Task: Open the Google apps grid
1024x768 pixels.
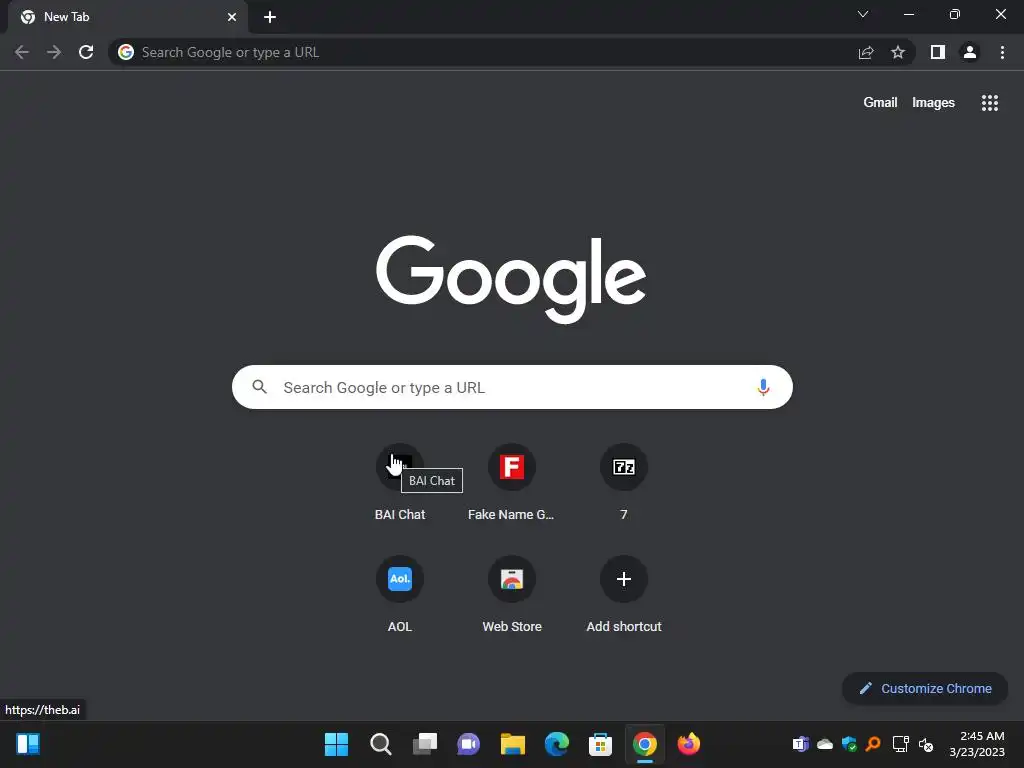Action: click(990, 103)
